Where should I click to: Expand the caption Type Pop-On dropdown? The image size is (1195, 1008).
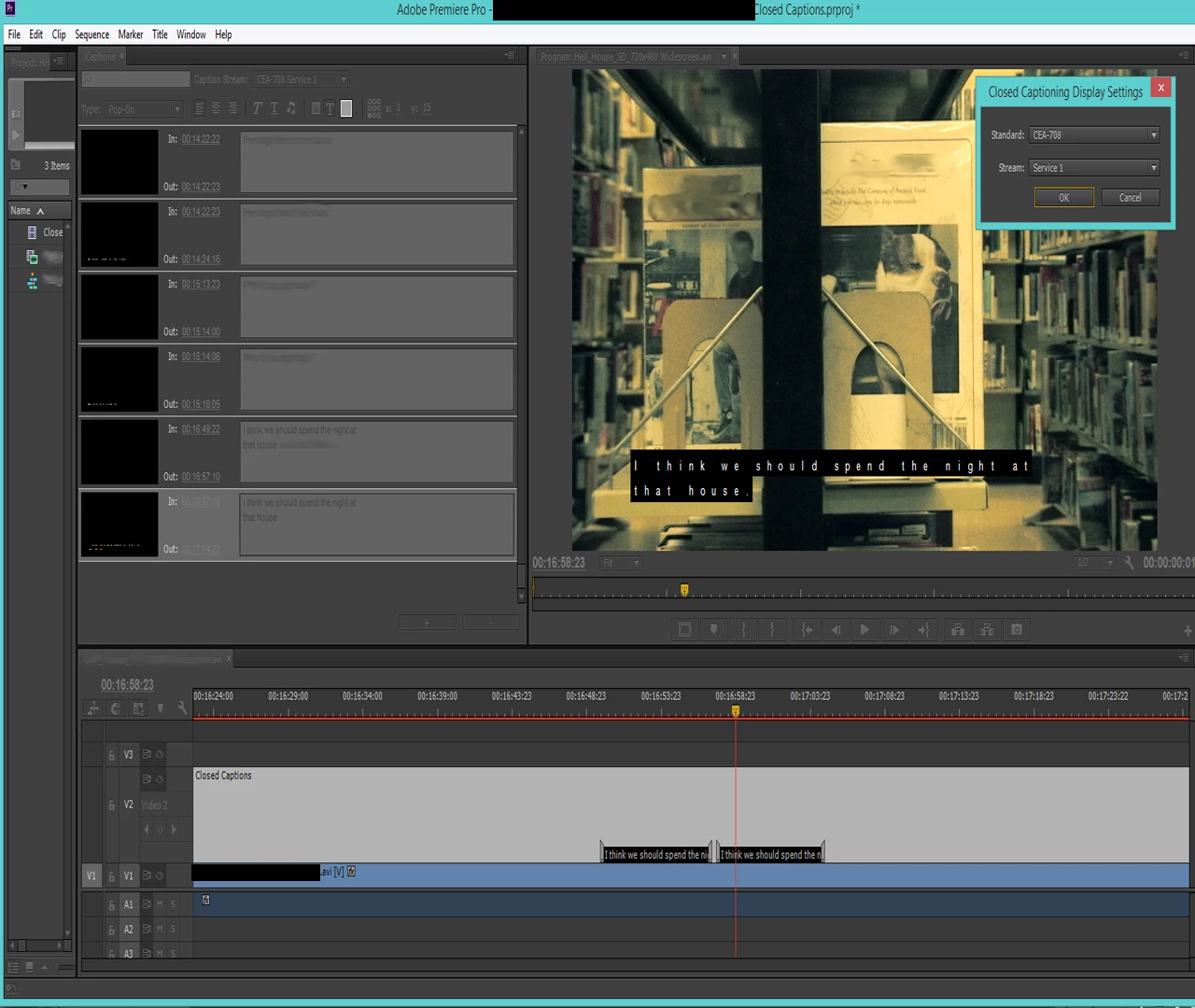[144, 109]
